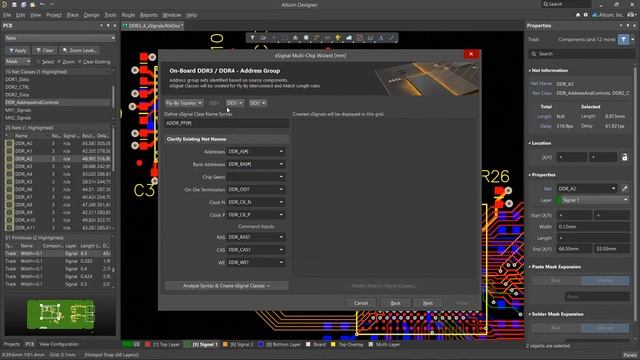Toggle the checkbox for net DDR_A5
640x360 pixels.
(9, 182)
